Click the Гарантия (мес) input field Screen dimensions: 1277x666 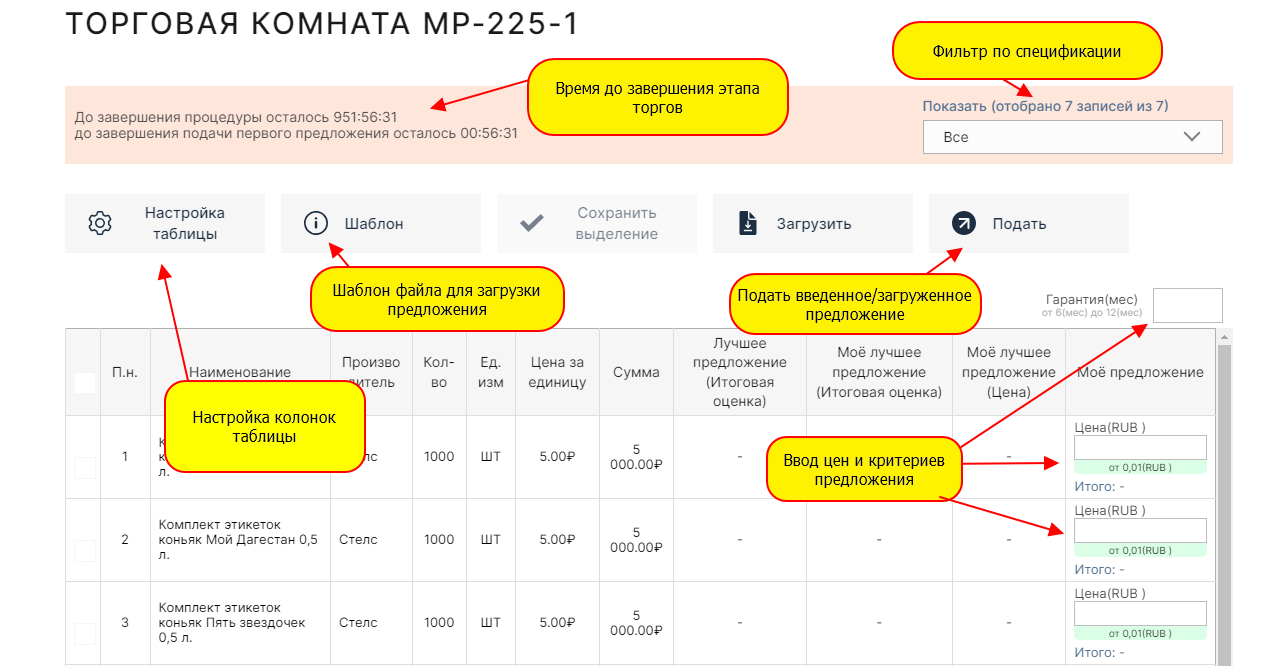tap(1187, 306)
